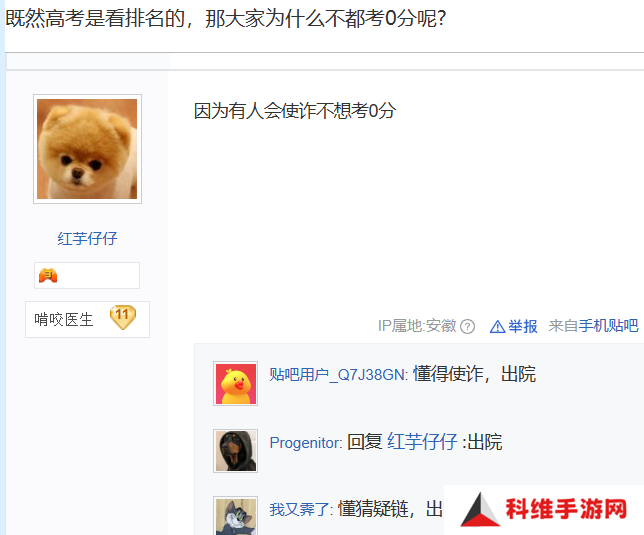Open the Tom cat avatar thumbnail
The width and height of the screenshot is (644, 535).
pyautogui.click(x=235, y=516)
